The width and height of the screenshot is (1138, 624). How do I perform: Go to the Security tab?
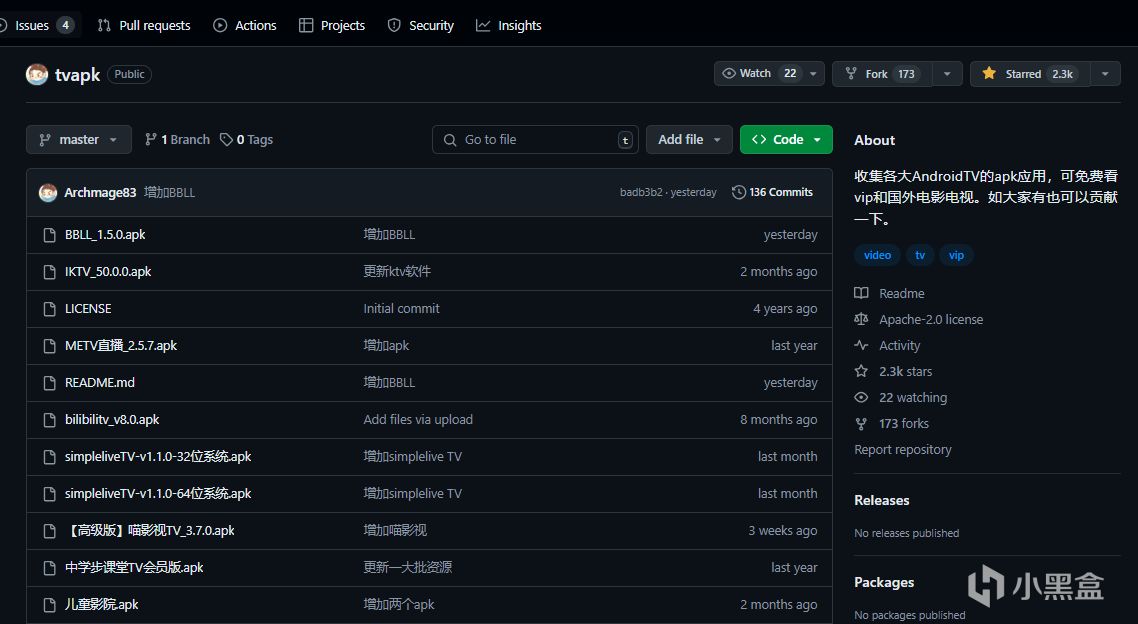point(421,25)
